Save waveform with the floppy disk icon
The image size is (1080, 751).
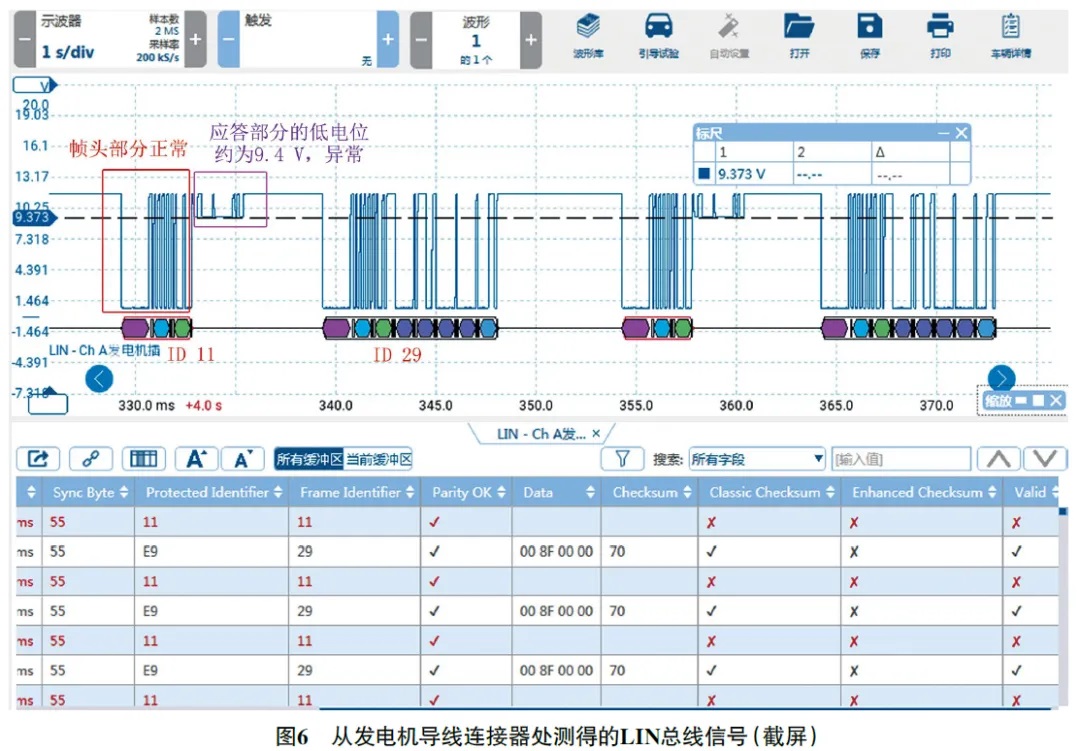pyautogui.click(x=869, y=26)
